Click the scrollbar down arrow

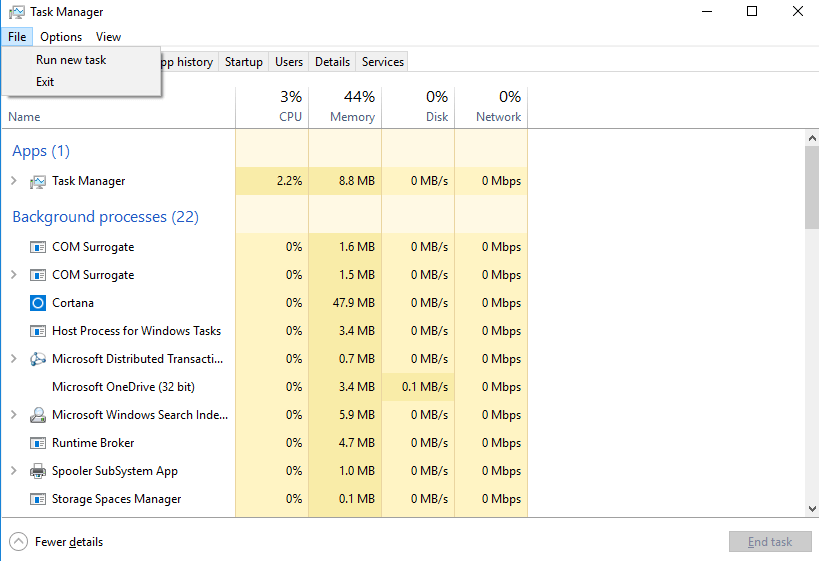tap(812, 509)
